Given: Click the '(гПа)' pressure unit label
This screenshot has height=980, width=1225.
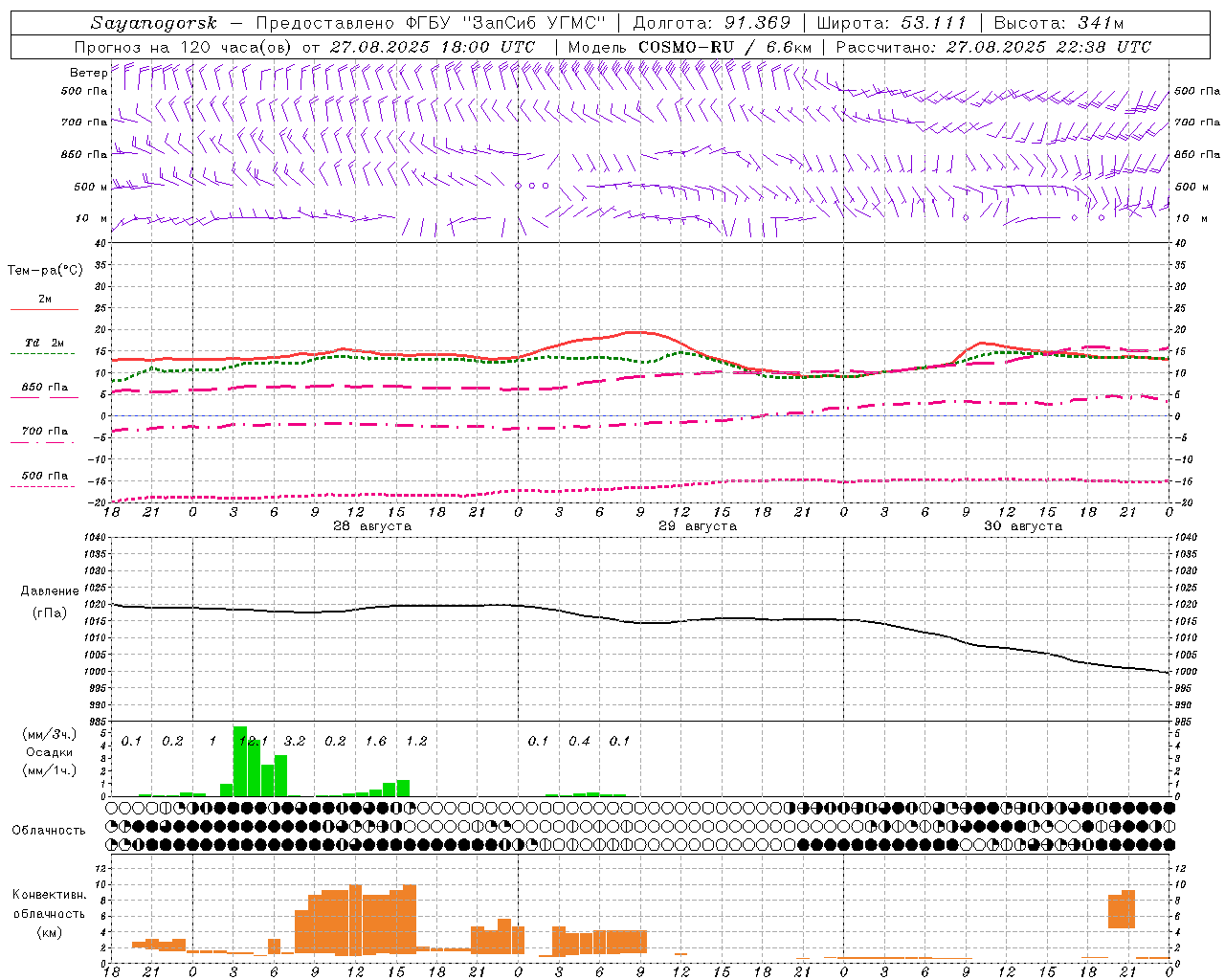Looking at the screenshot, I should click(50, 612).
